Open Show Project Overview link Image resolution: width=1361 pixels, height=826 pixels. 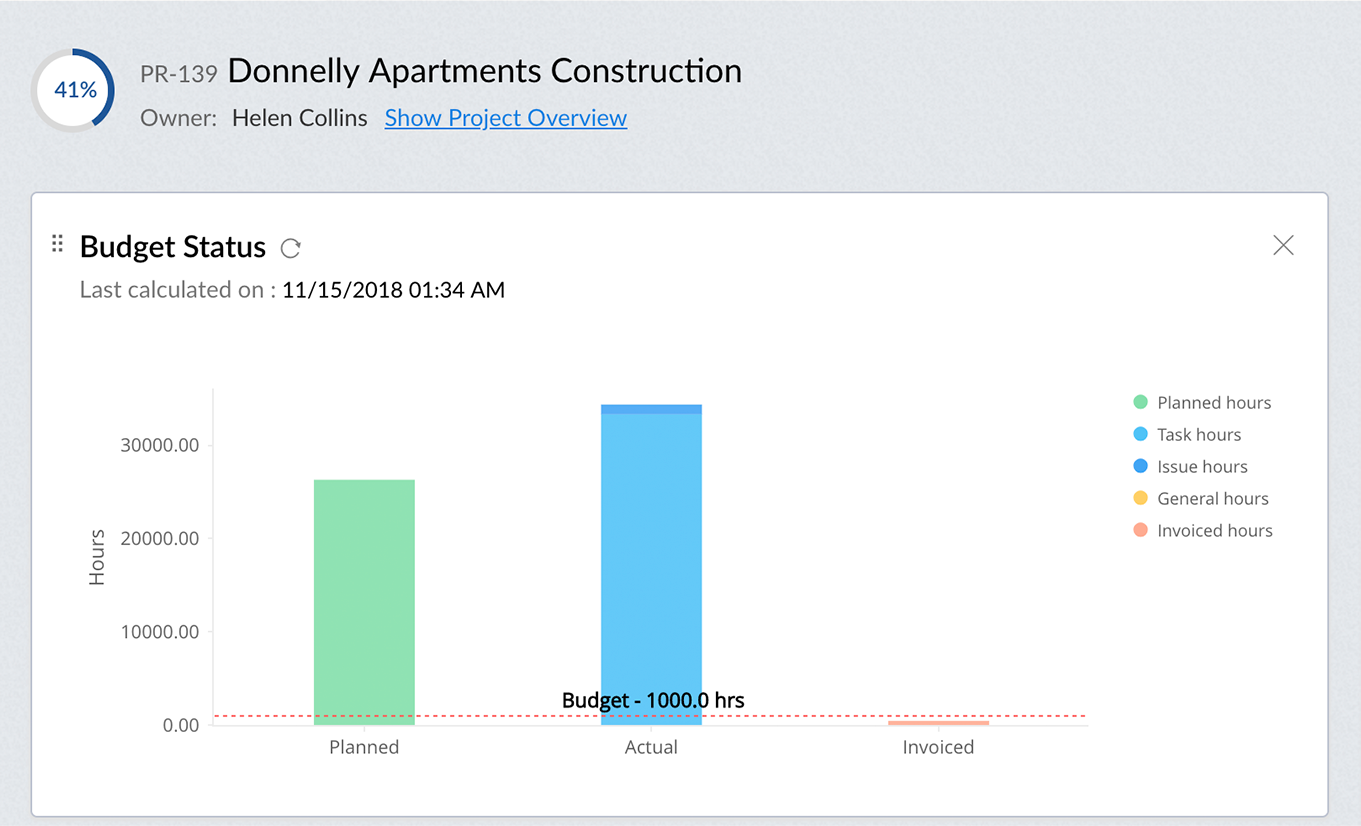(506, 118)
